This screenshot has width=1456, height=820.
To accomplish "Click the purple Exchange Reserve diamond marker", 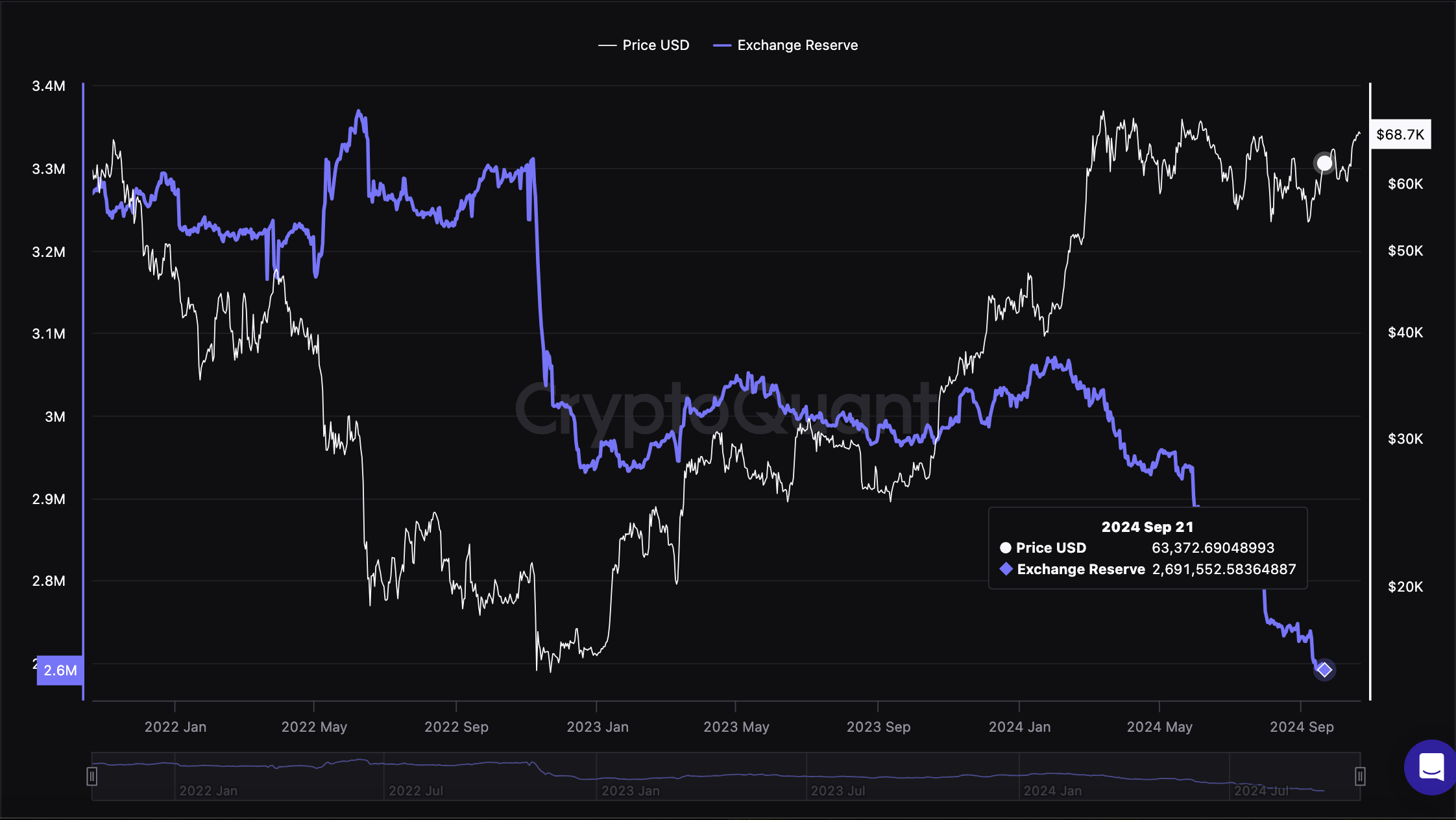I will click(1324, 669).
